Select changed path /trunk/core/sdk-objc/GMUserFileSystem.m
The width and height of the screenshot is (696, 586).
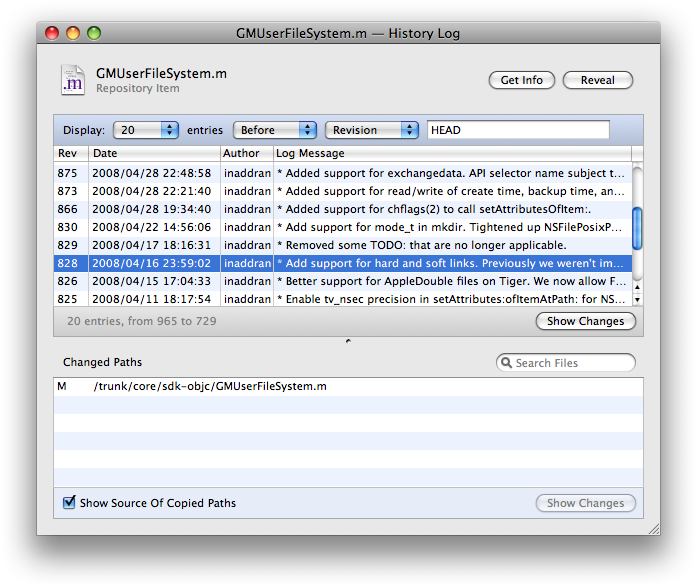click(x=348, y=387)
